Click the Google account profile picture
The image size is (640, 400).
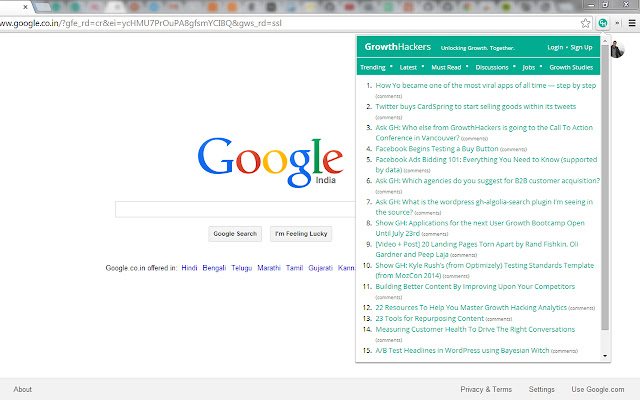(616, 51)
